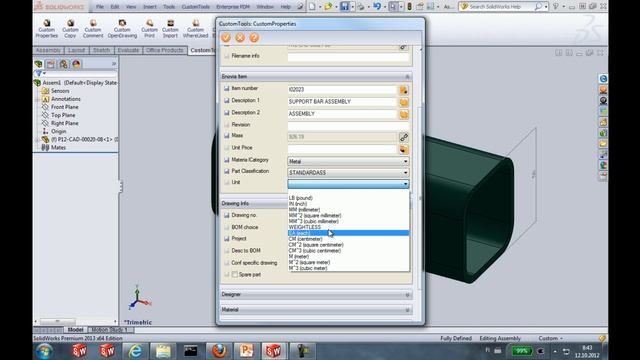This screenshot has width=640, height=360.
Task: Click the orange icon beside Description 1
Action: pyautogui.click(x=404, y=102)
